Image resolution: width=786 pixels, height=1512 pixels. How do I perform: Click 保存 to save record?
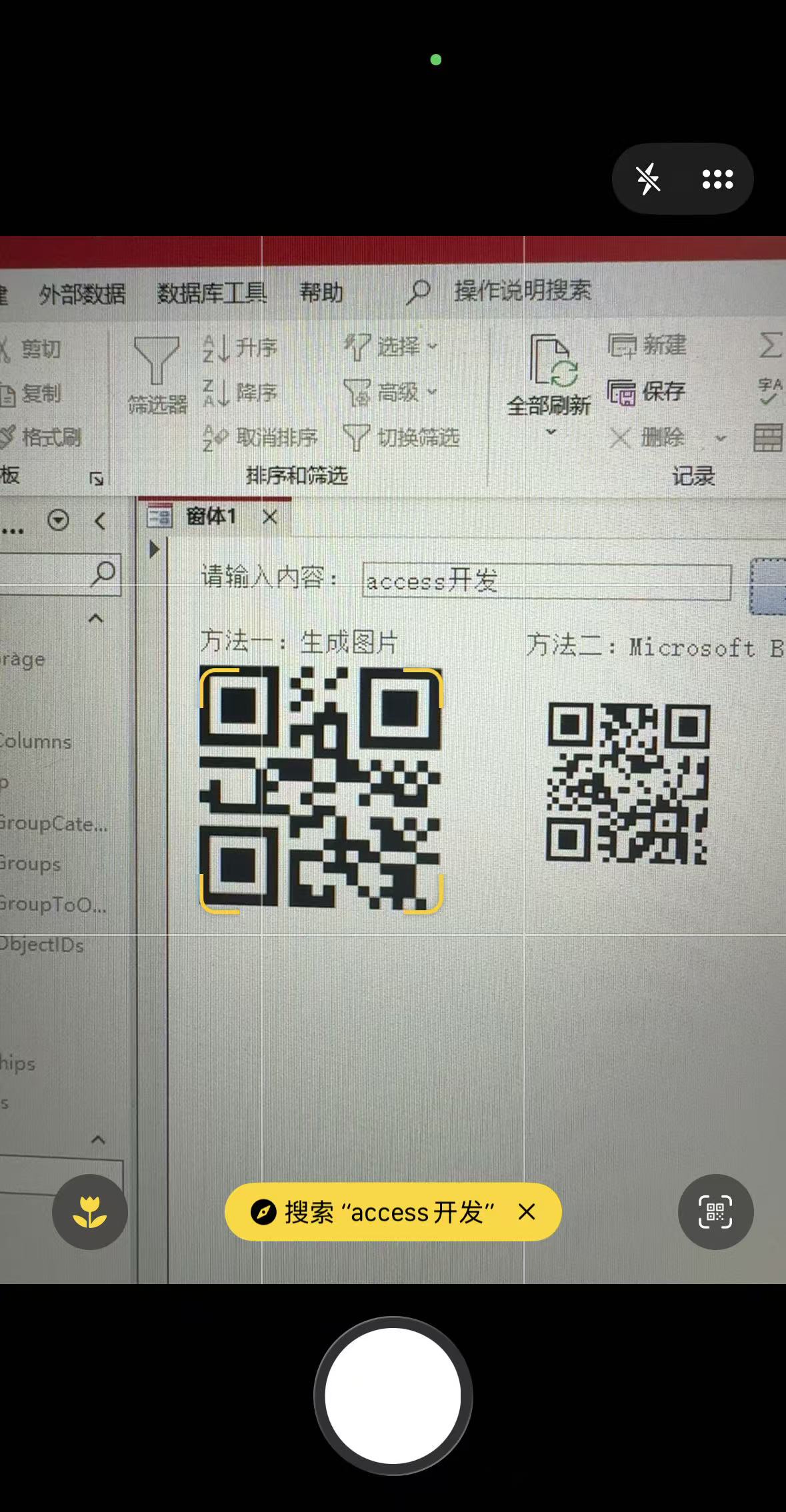pos(647,391)
